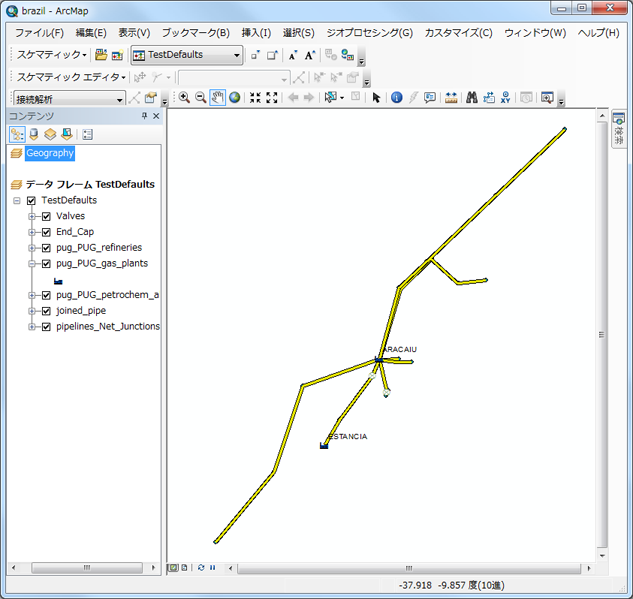Screen dimensions: 633x599
Task: Open the TestDefaults diagram dropdown
Action: [x=237, y=55]
